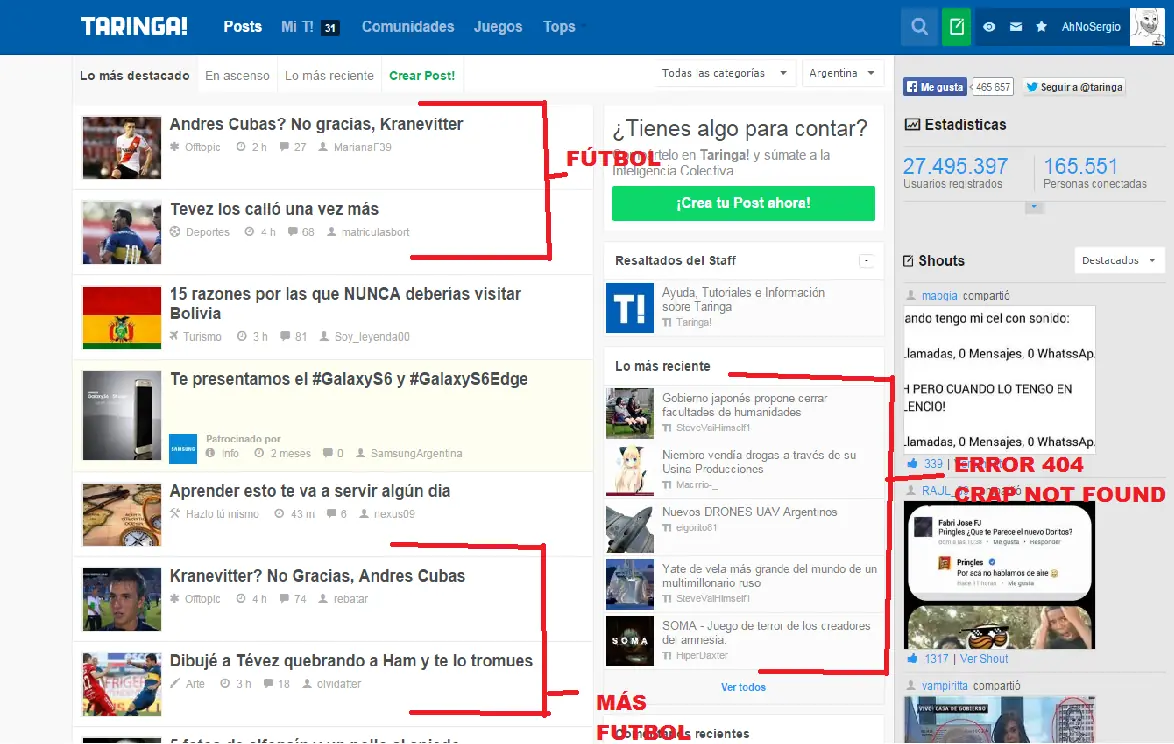Open the Argentina country dropdown
The image size is (1174, 744).
842,73
